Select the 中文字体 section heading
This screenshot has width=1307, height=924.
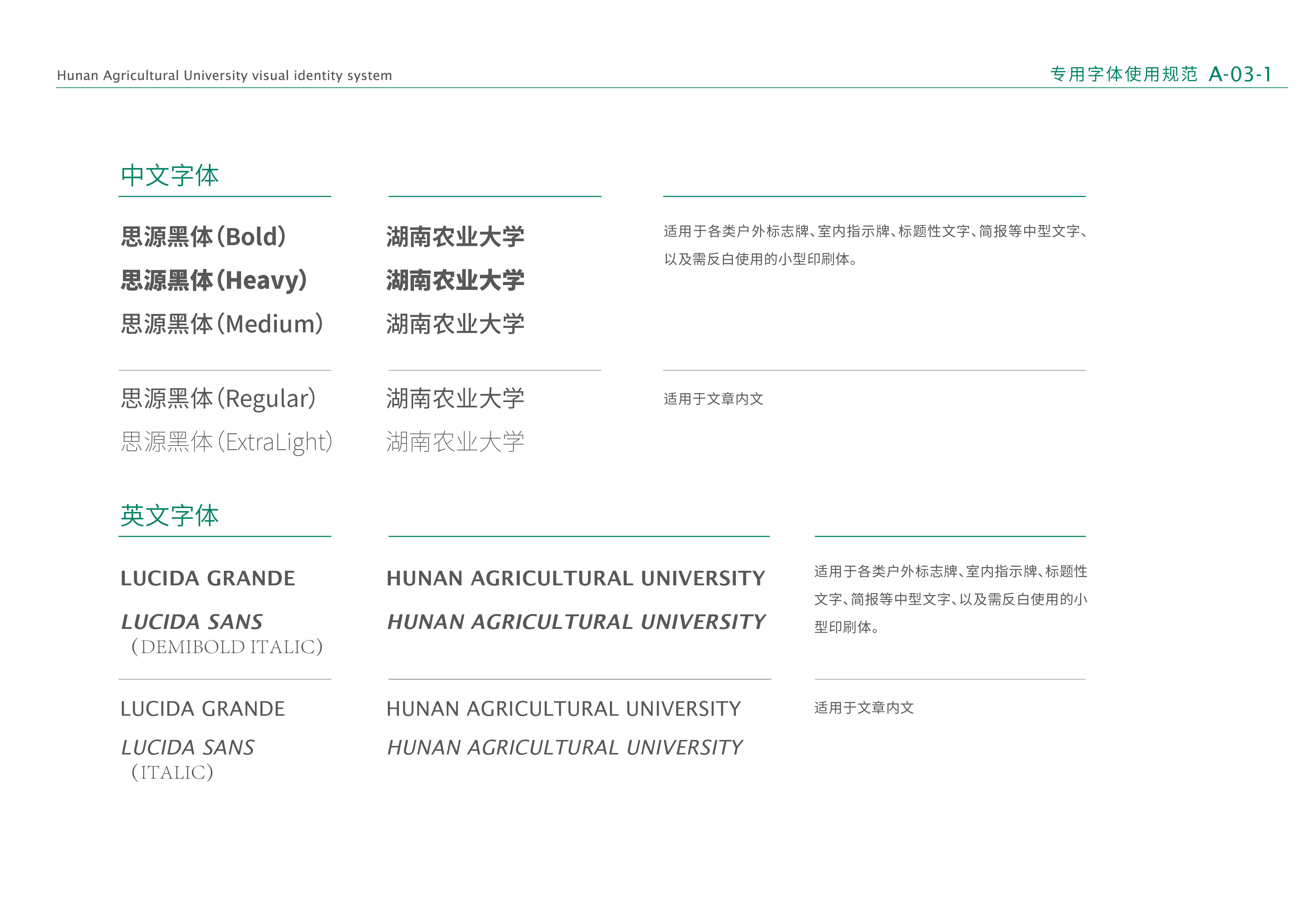coord(170,175)
